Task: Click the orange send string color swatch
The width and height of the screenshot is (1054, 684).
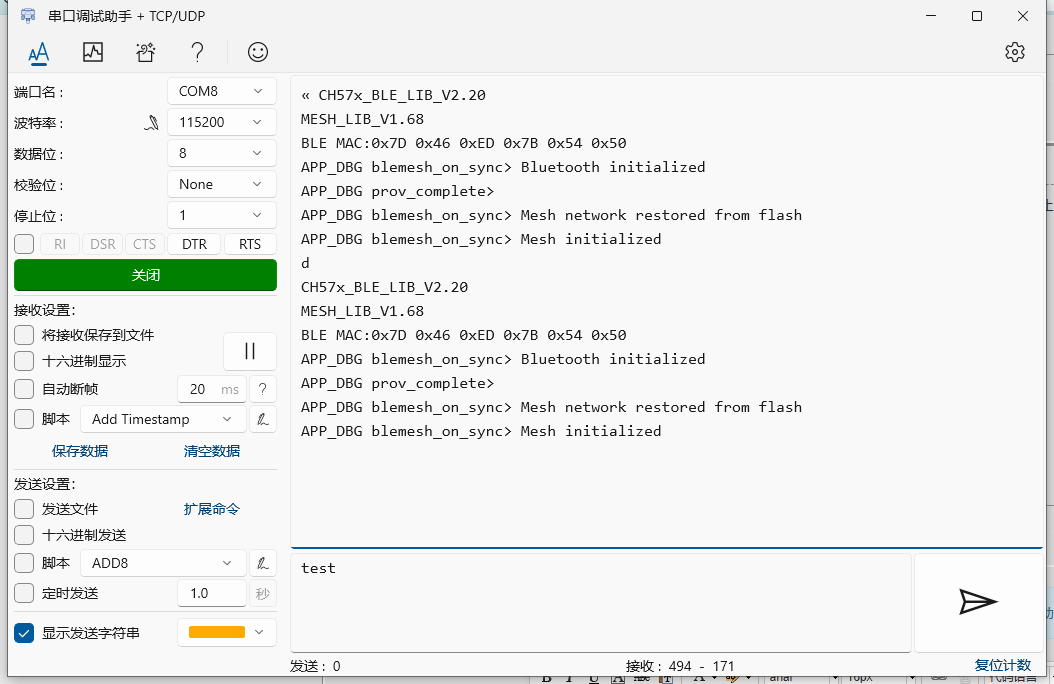Action: click(217, 632)
